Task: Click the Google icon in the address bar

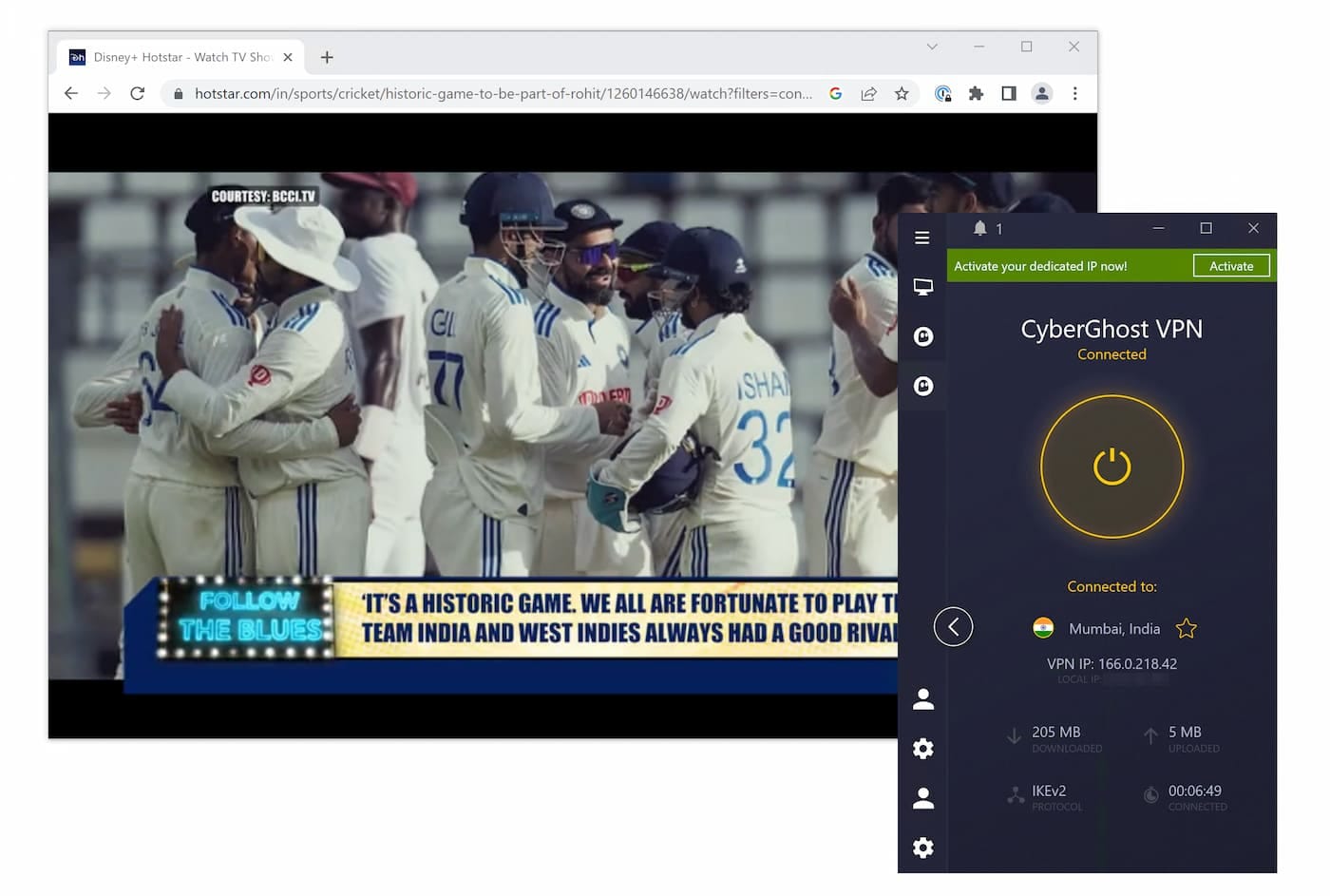Action: [x=835, y=93]
